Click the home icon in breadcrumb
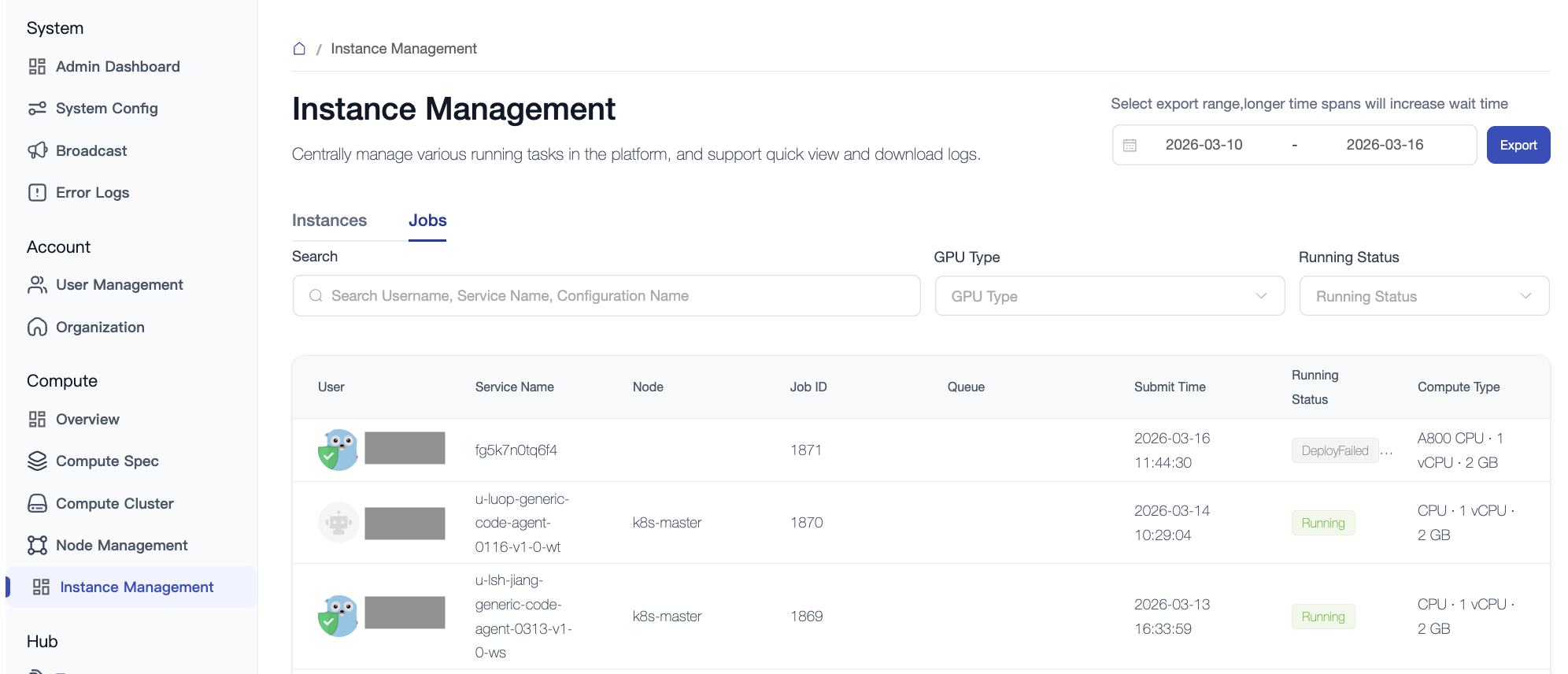This screenshot has height=674, width=1568. coord(299,49)
